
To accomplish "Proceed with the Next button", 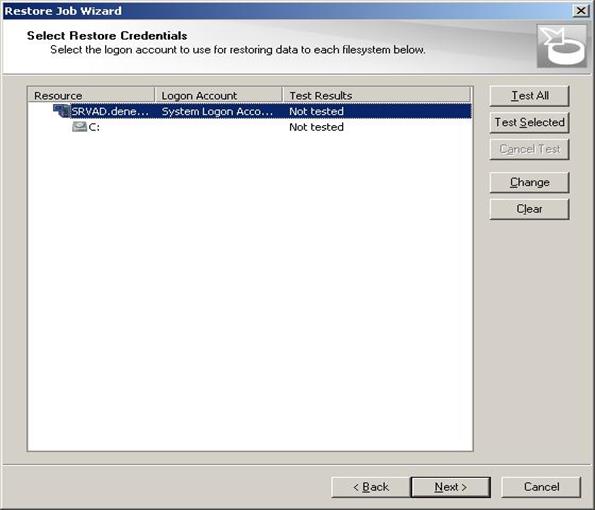I will click(x=450, y=487).
